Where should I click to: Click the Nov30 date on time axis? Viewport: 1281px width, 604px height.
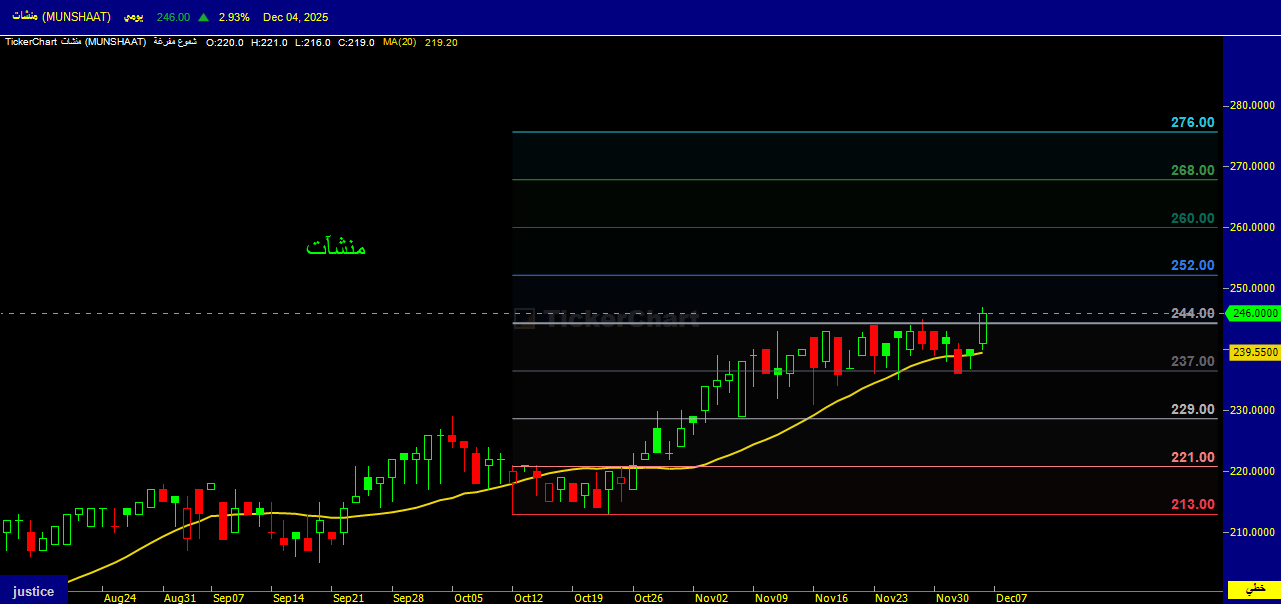pos(950,598)
